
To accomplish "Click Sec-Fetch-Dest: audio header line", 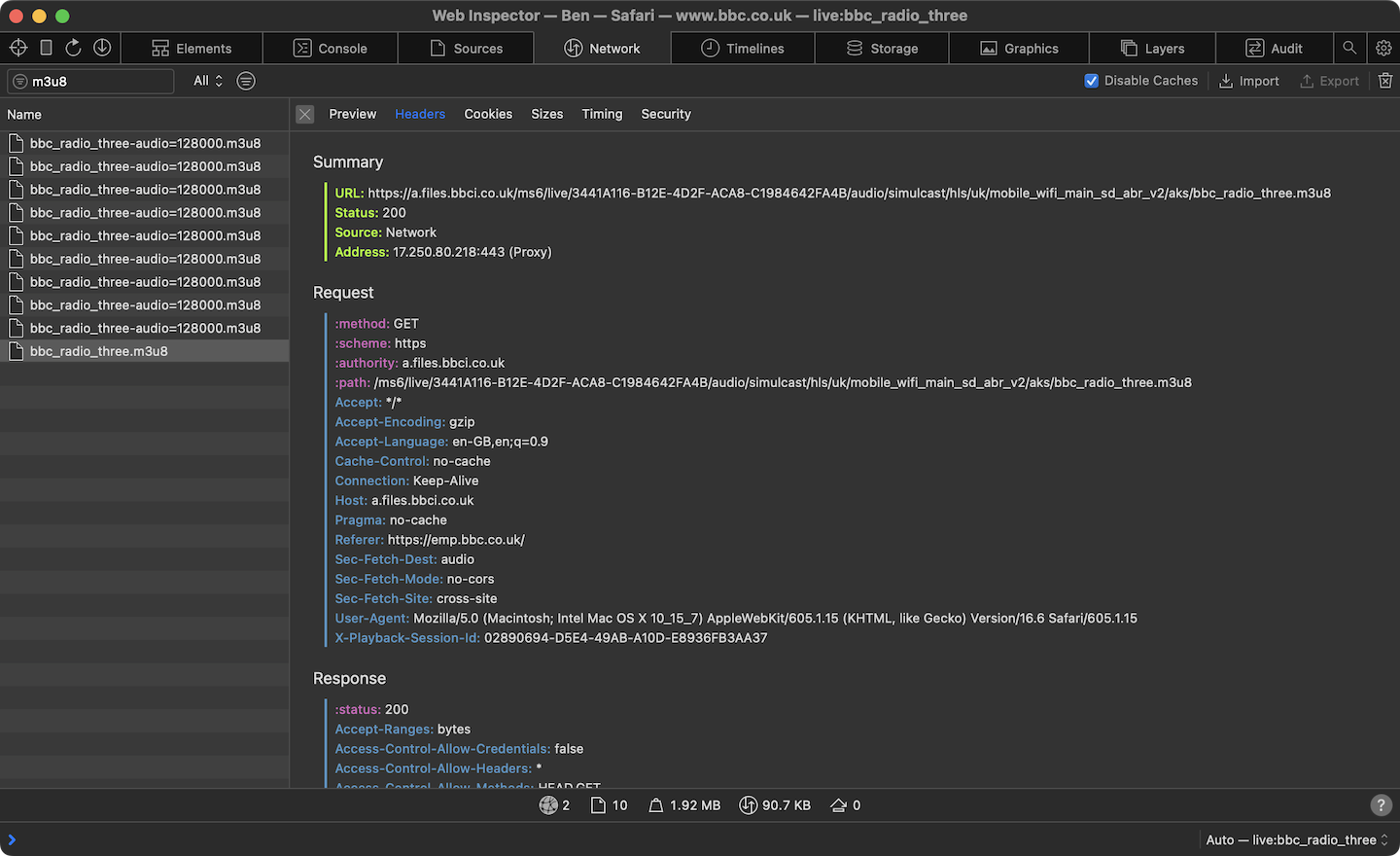I will pos(404,559).
